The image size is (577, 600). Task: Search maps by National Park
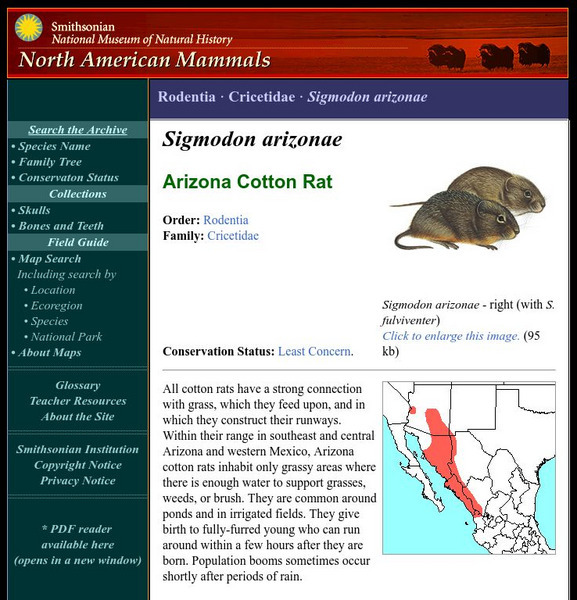pos(66,337)
